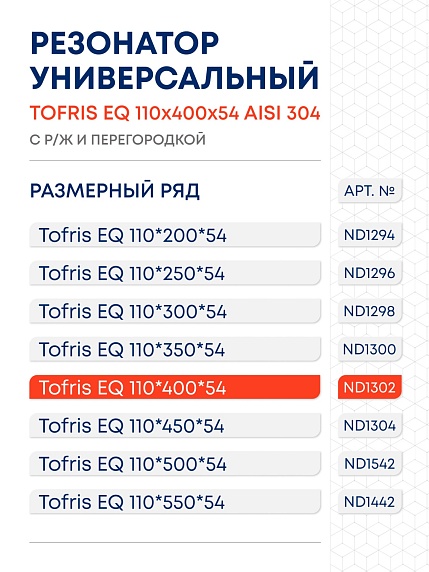Pick the Tofris EQ 110*500*54 option
Image resolution: width=429 pixels, height=572 pixels.
175,464
